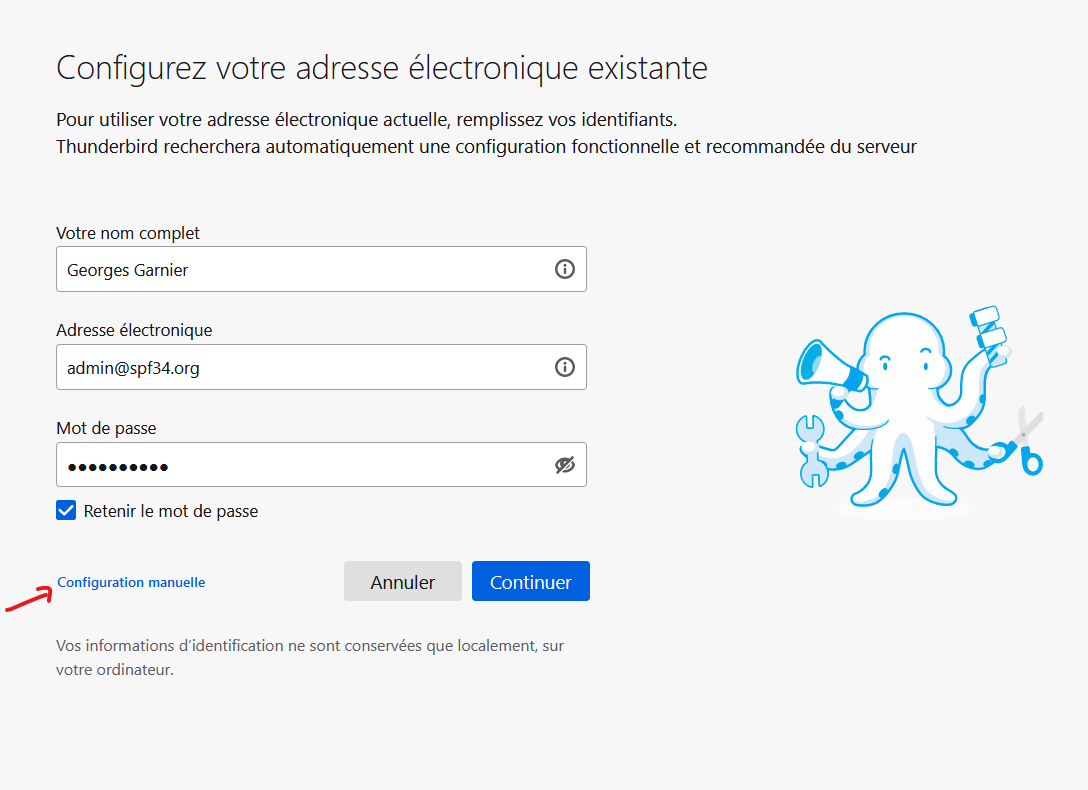Click the heading Configurez votre adresse électronique existante
The image size is (1088, 790).
(382, 68)
